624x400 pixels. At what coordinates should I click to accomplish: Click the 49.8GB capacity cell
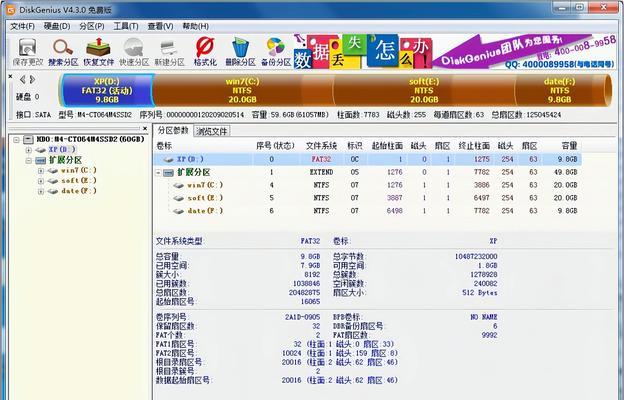pyautogui.click(x=565, y=172)
